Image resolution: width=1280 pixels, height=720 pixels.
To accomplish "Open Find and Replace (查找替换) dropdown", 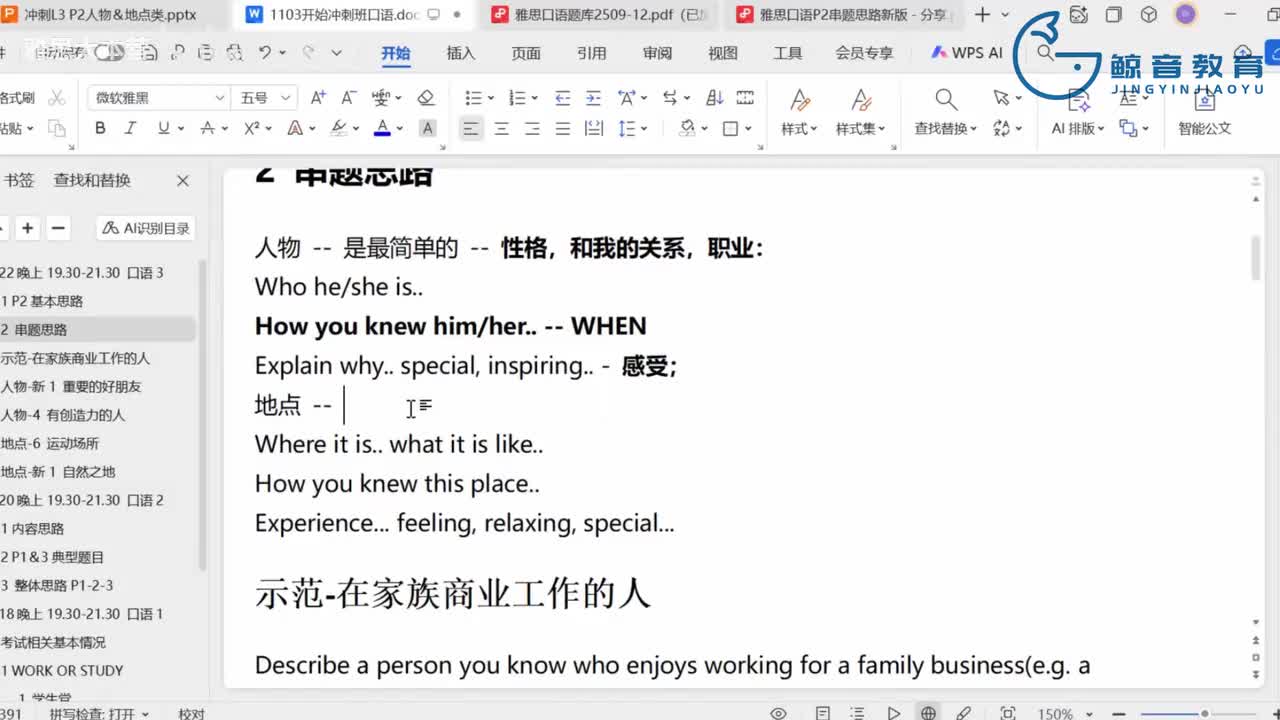I will [945, 129].
